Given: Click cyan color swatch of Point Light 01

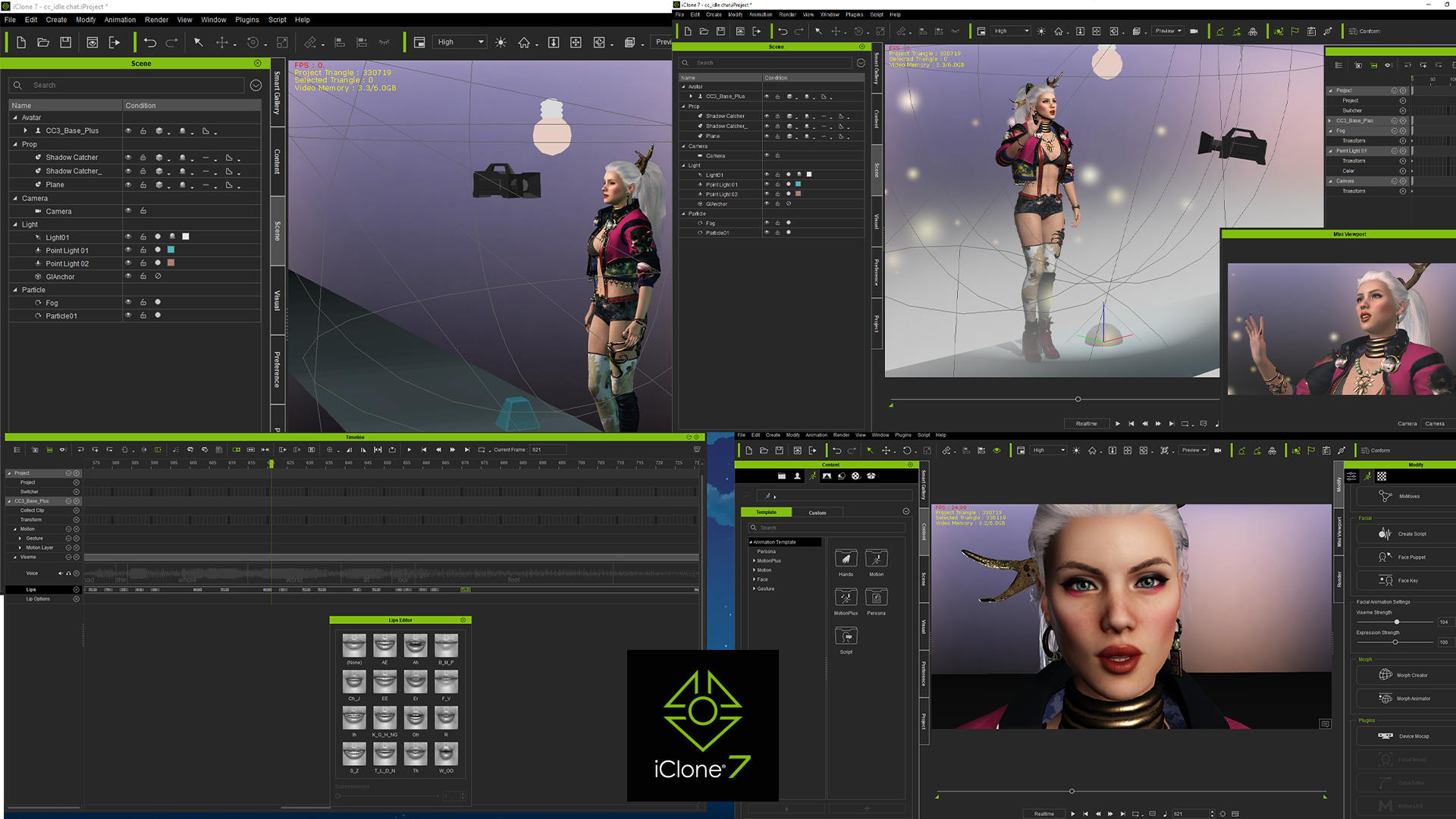Looking at the screenshot, I should [x=171, y=249].
